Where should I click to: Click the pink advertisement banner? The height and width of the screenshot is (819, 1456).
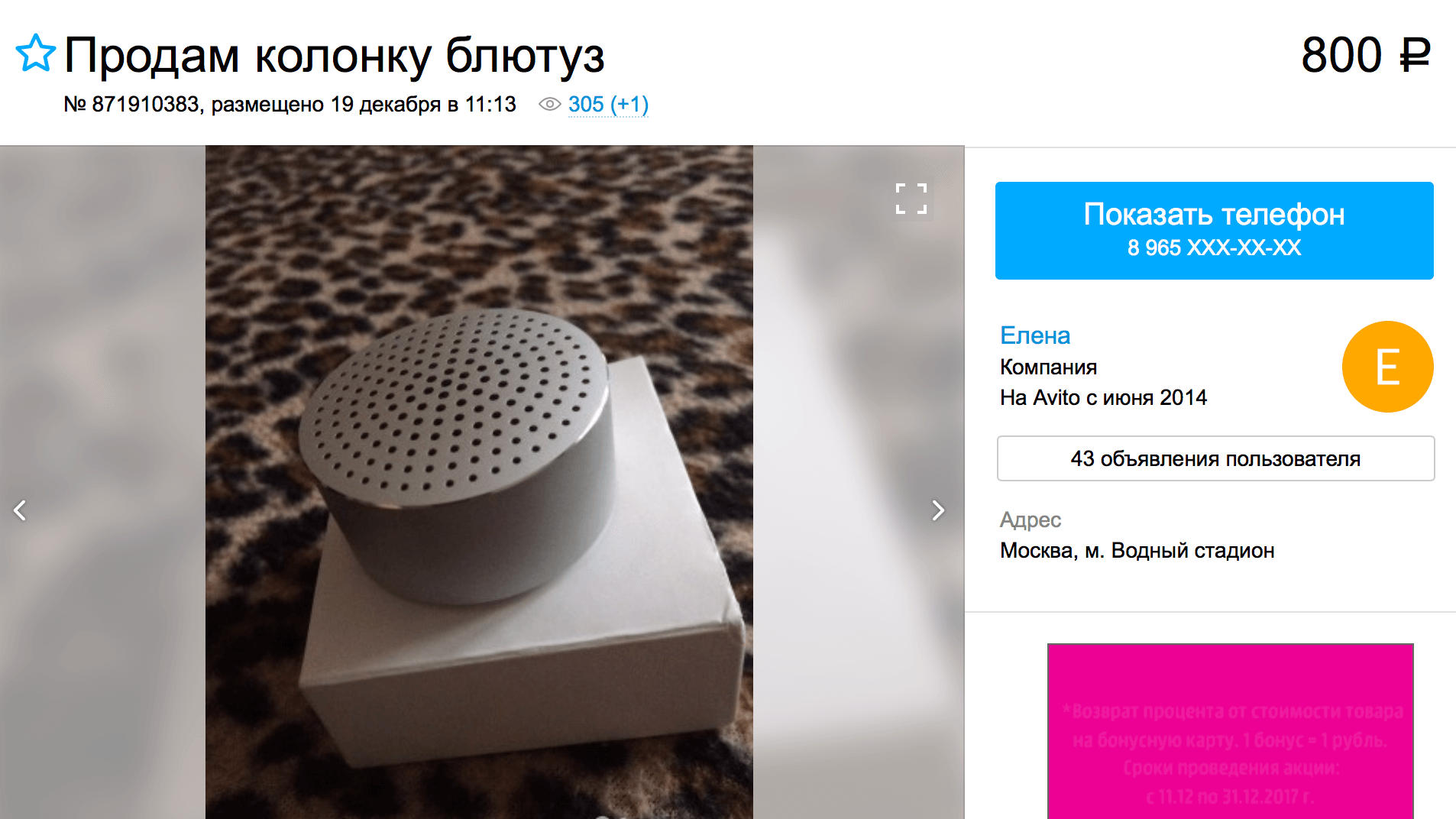click(x=1230, y=731)
